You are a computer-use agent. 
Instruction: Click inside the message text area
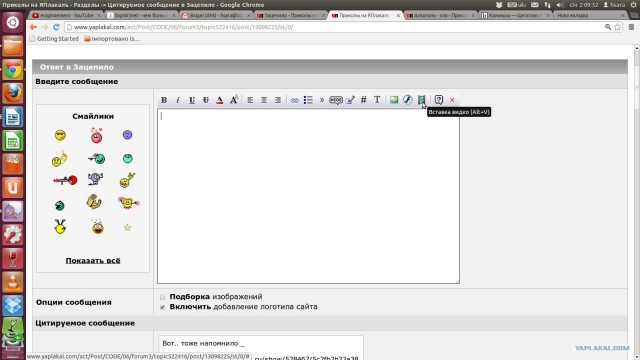point(308,196)
